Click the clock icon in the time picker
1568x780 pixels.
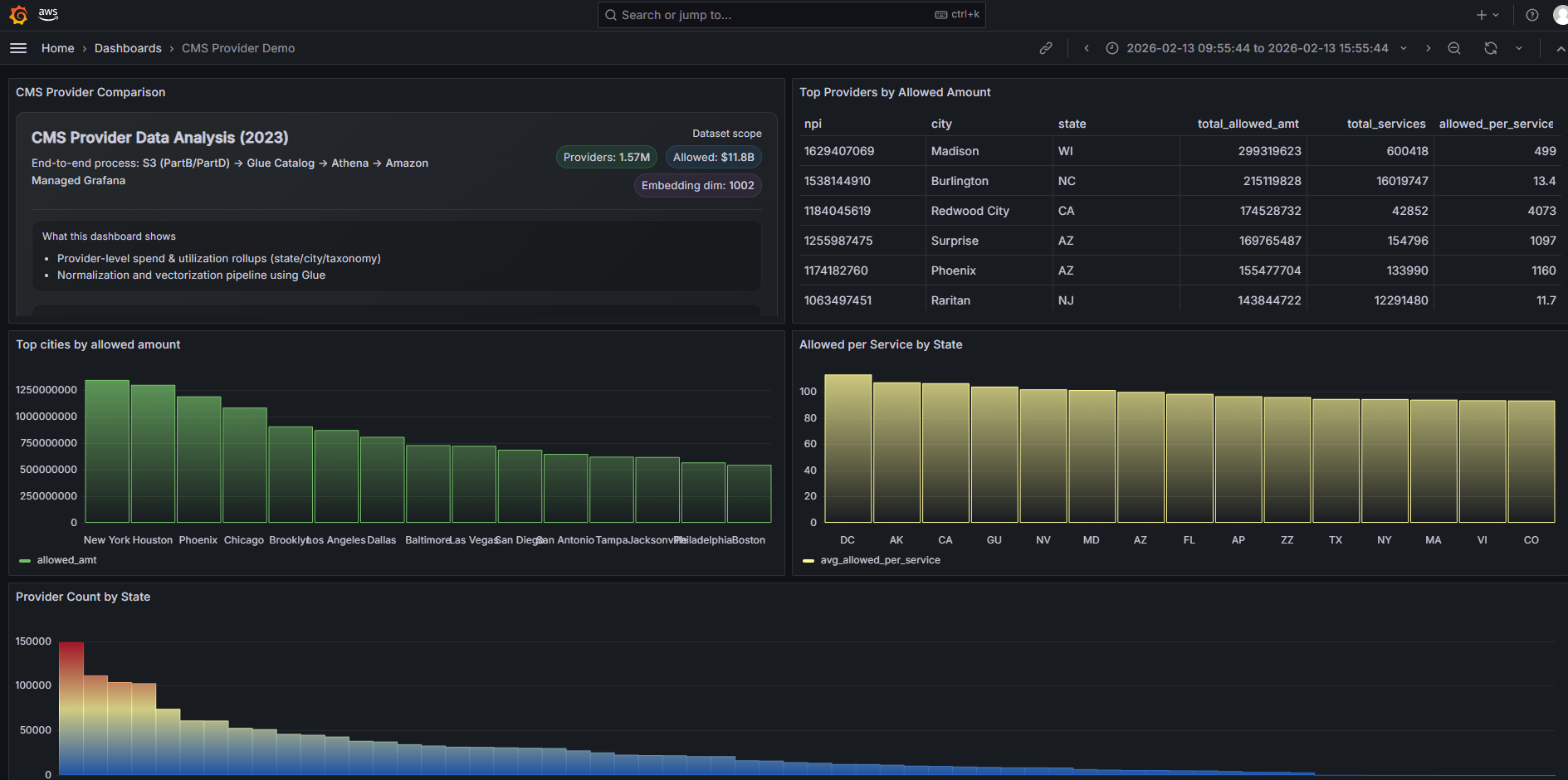point(1112,48)
